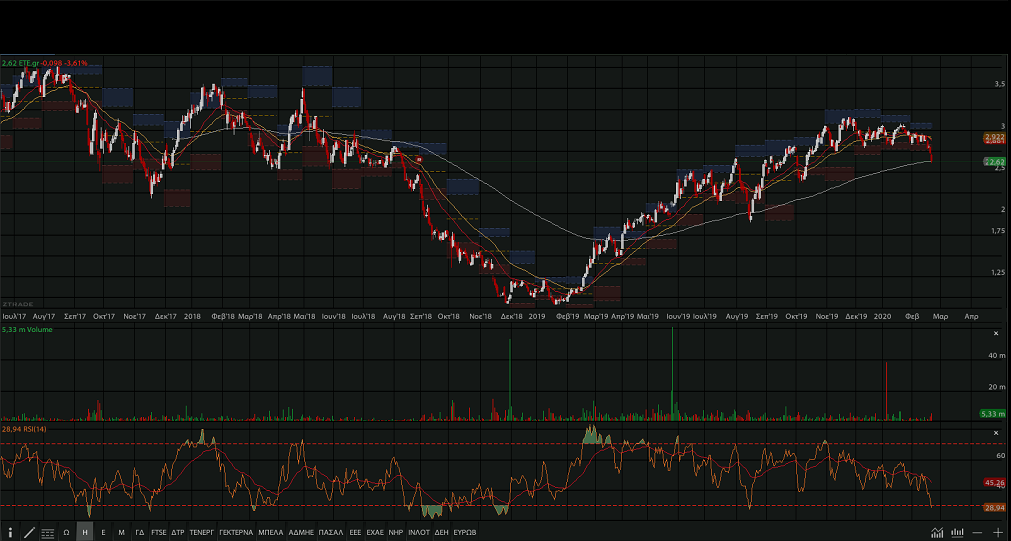Open the watchlist table icon
1011x541 pixels.
coord(48,533)
